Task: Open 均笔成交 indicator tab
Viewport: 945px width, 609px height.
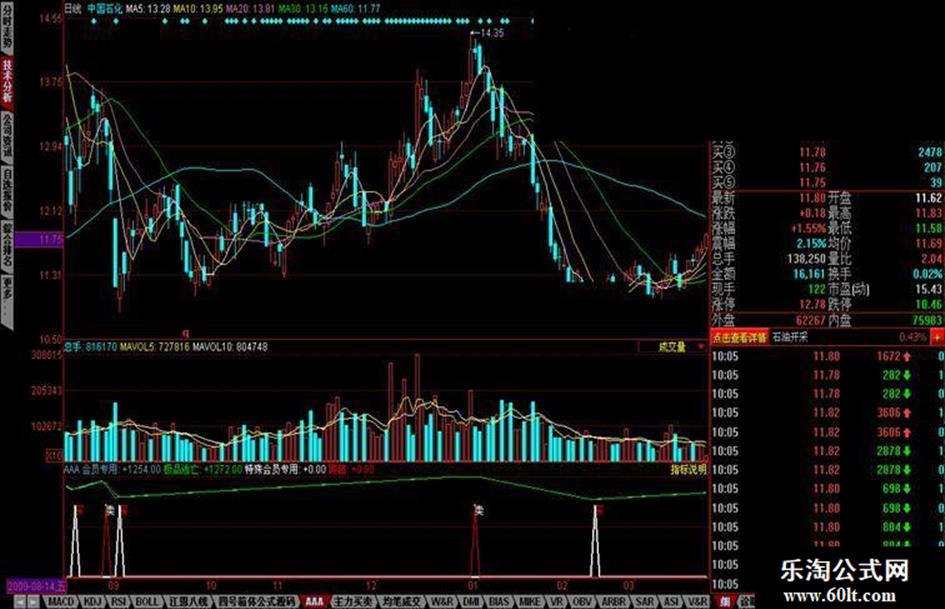Action: [x=403, y=602]
